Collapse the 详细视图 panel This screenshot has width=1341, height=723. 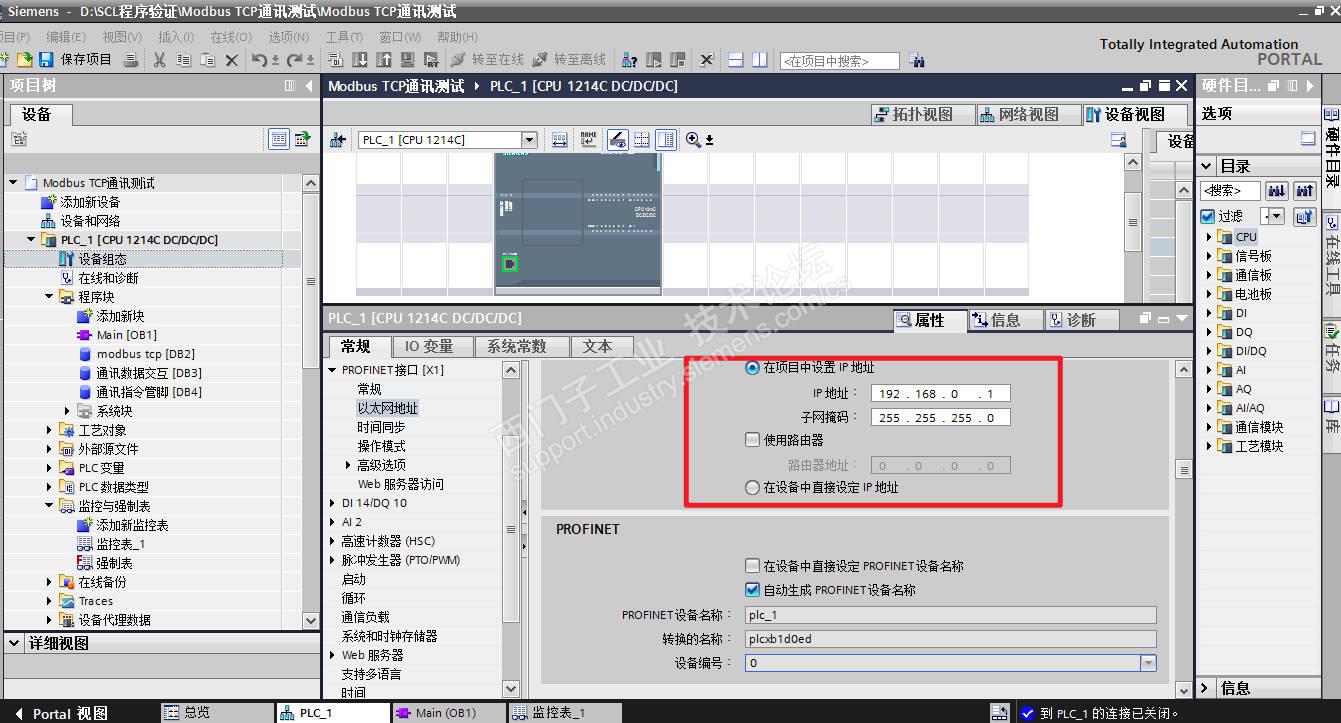[x=15, y=643]
